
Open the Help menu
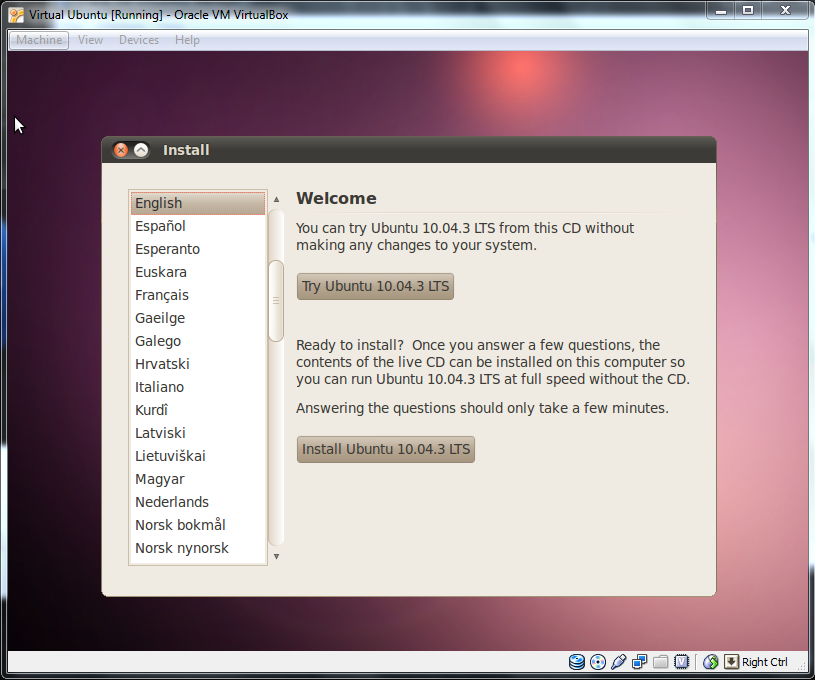(187, 40)
